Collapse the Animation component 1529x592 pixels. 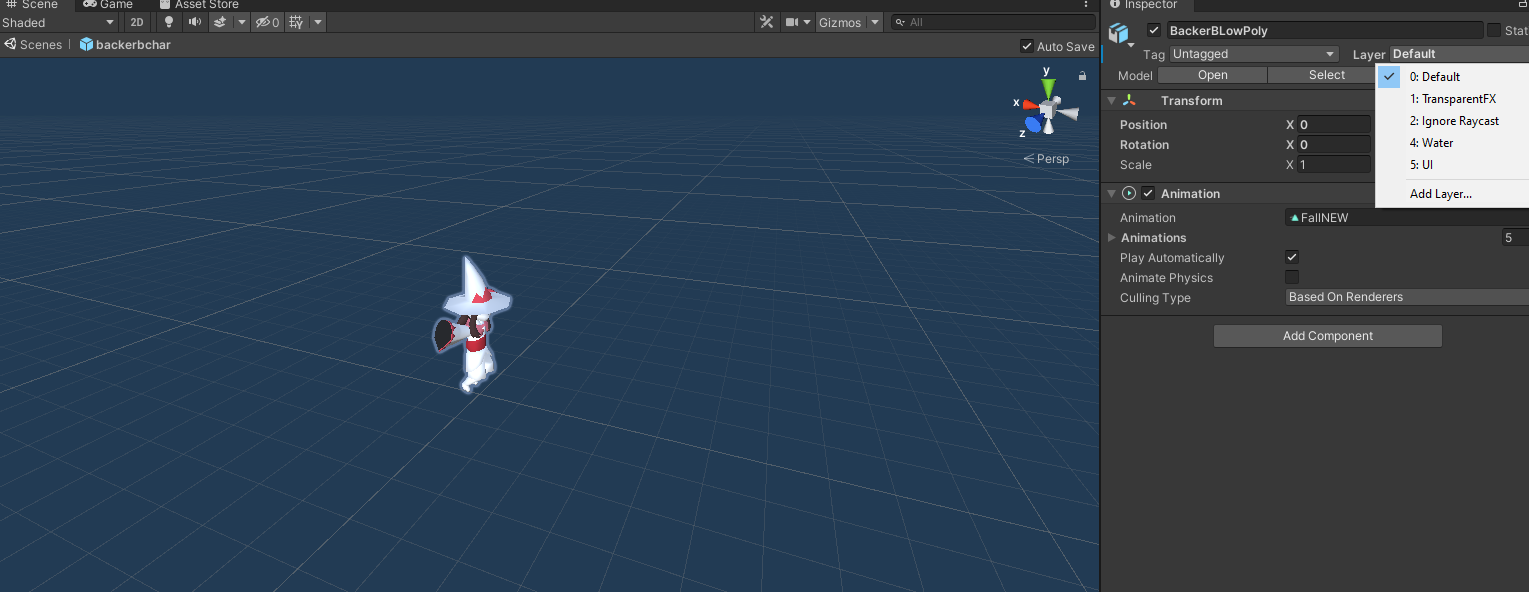tap(1111, 193)
